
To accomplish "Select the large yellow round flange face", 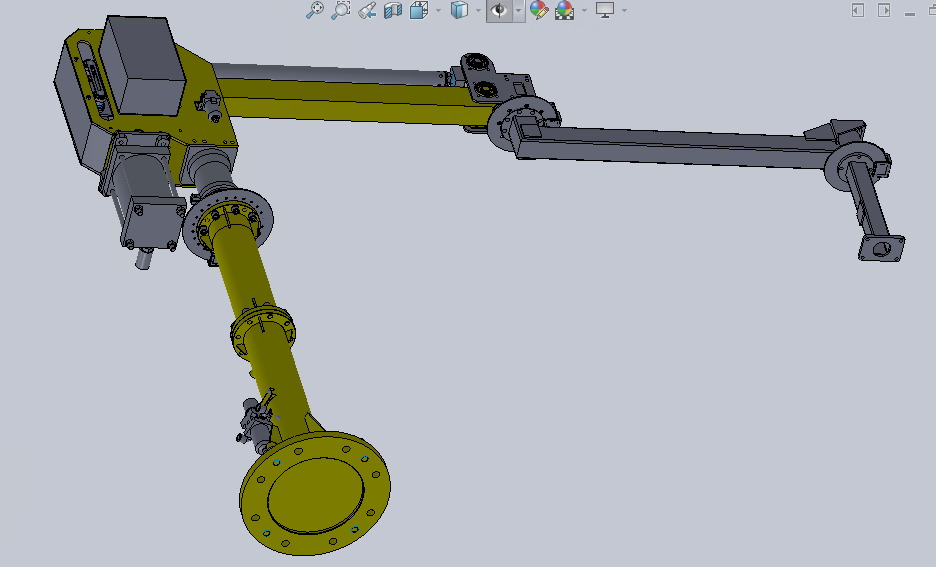I will click(x=315, y=493).
